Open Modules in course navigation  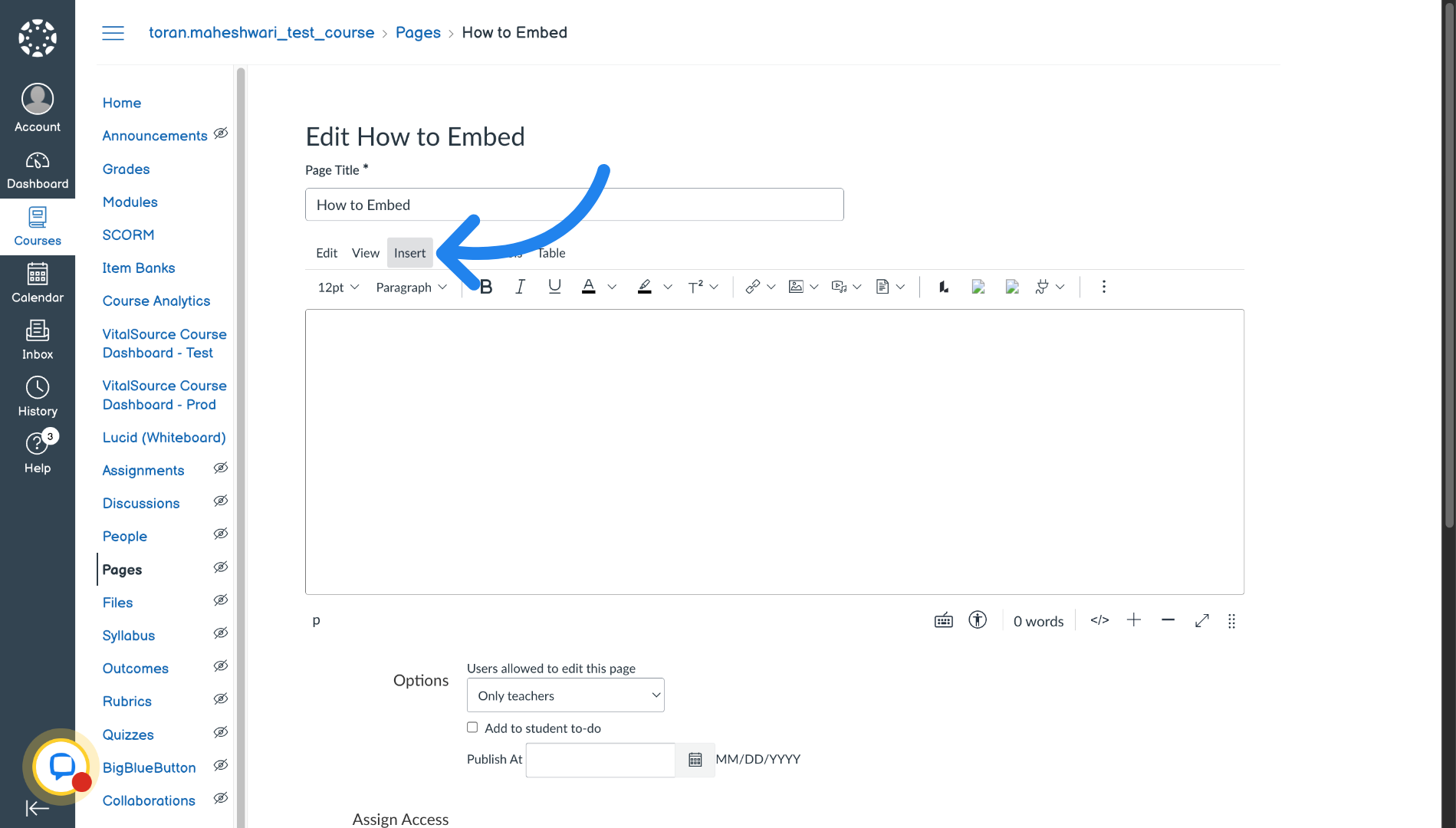[x=130, y=202]
